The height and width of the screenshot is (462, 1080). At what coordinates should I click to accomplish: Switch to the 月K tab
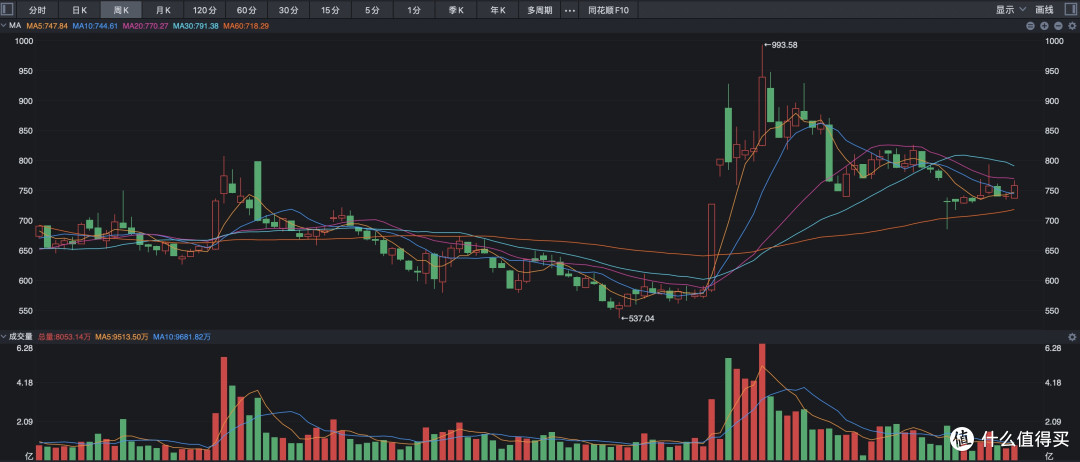coord(163,10)
